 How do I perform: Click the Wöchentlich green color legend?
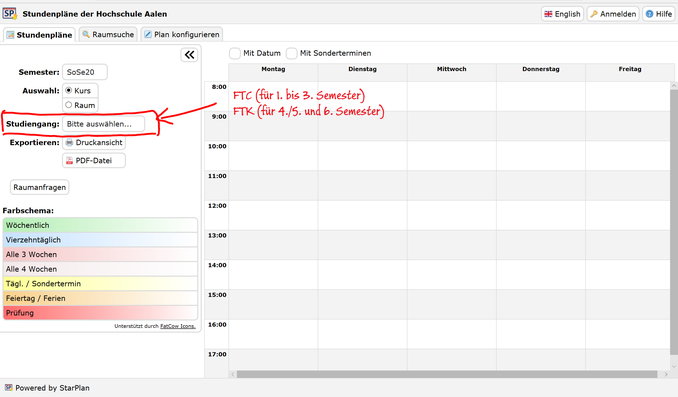(x=100, y=225)
